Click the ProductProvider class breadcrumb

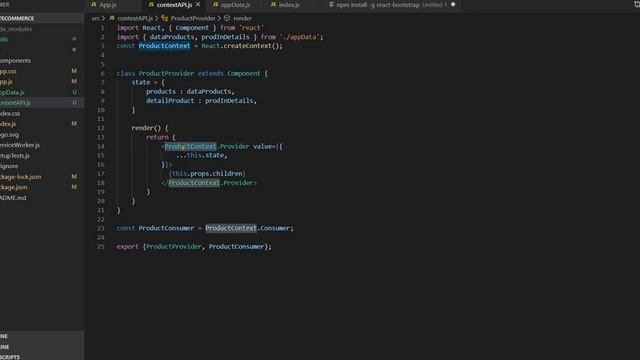click(193, 18)
